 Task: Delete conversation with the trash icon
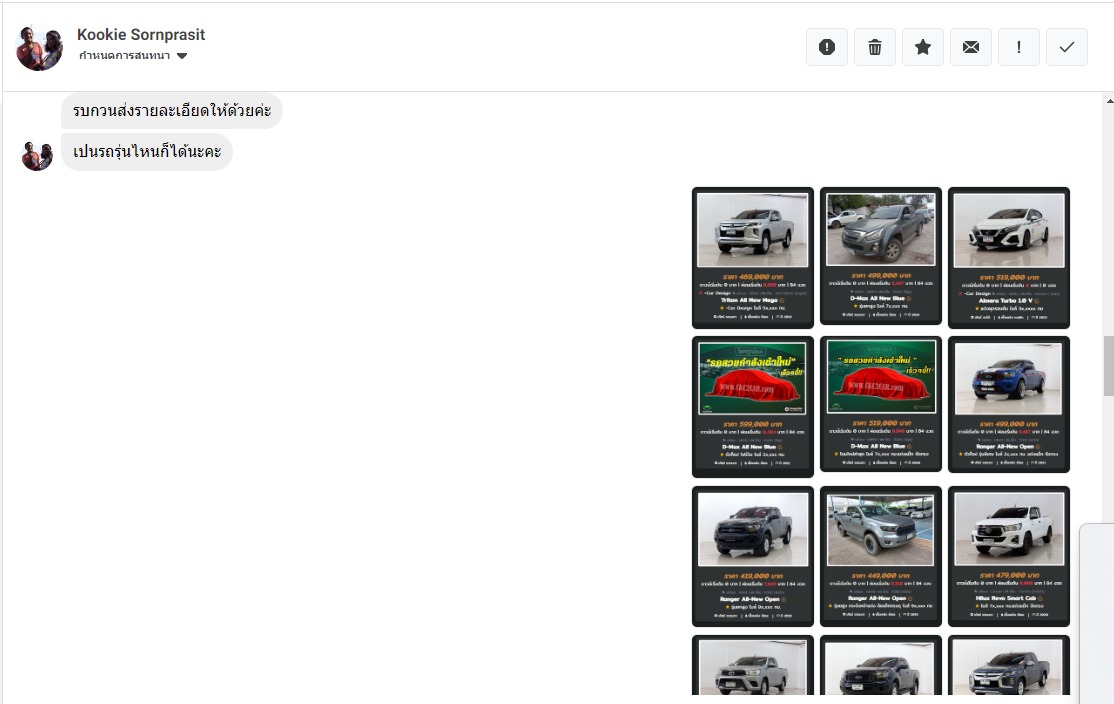(x=875, y=47)
